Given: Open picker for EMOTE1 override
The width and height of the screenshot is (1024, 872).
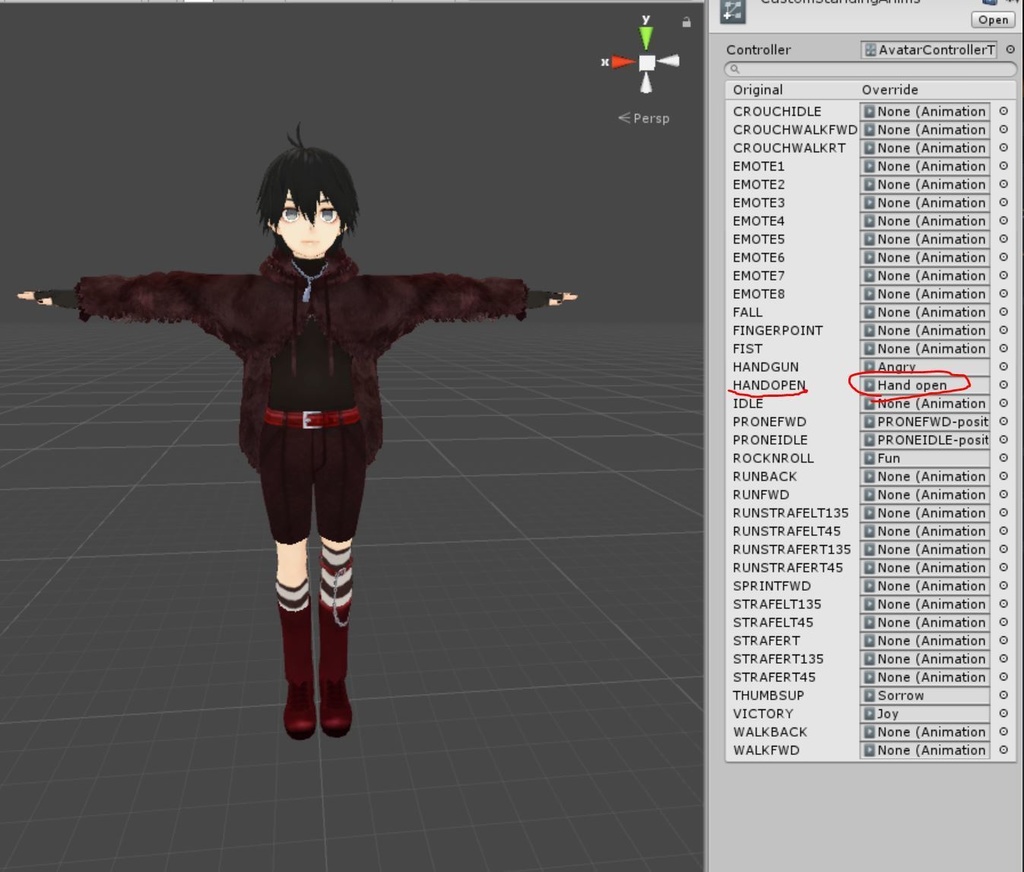Looking at the screenshot, I should (x=1004, y=167).
